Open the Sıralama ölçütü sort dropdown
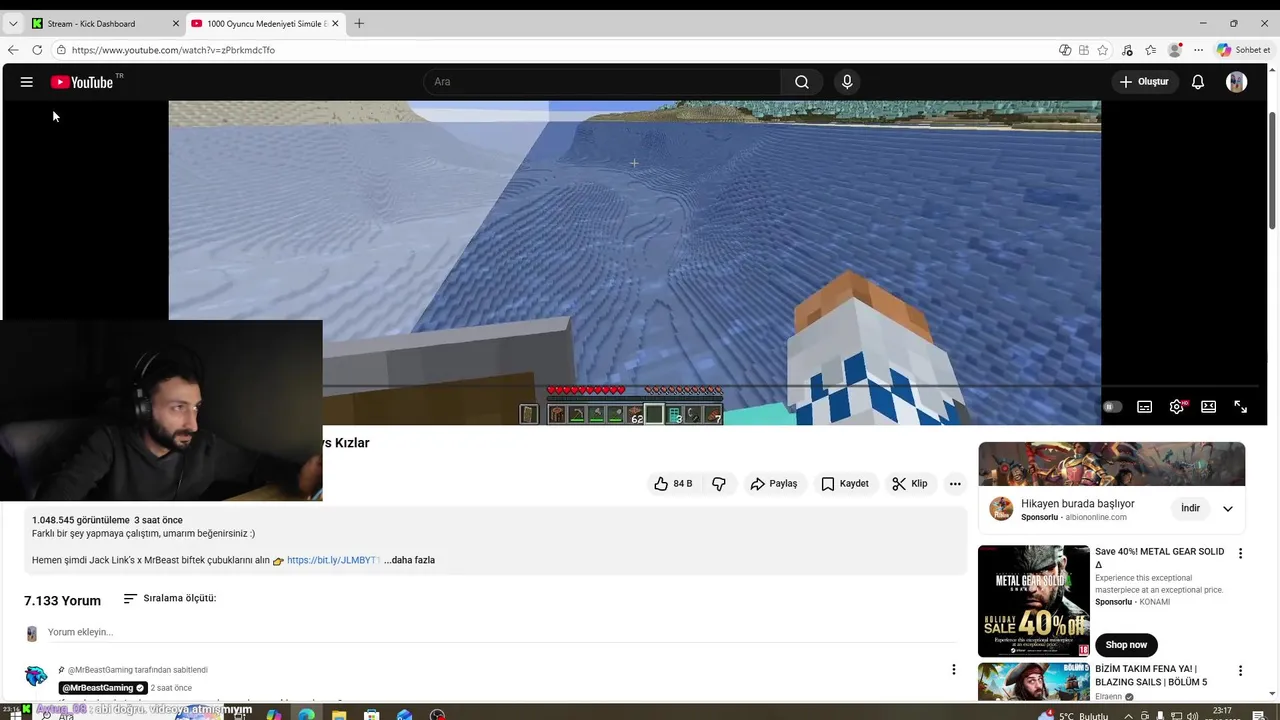Image resolution: width=1280 pixels, height=720 pixels. pos(169,599)
